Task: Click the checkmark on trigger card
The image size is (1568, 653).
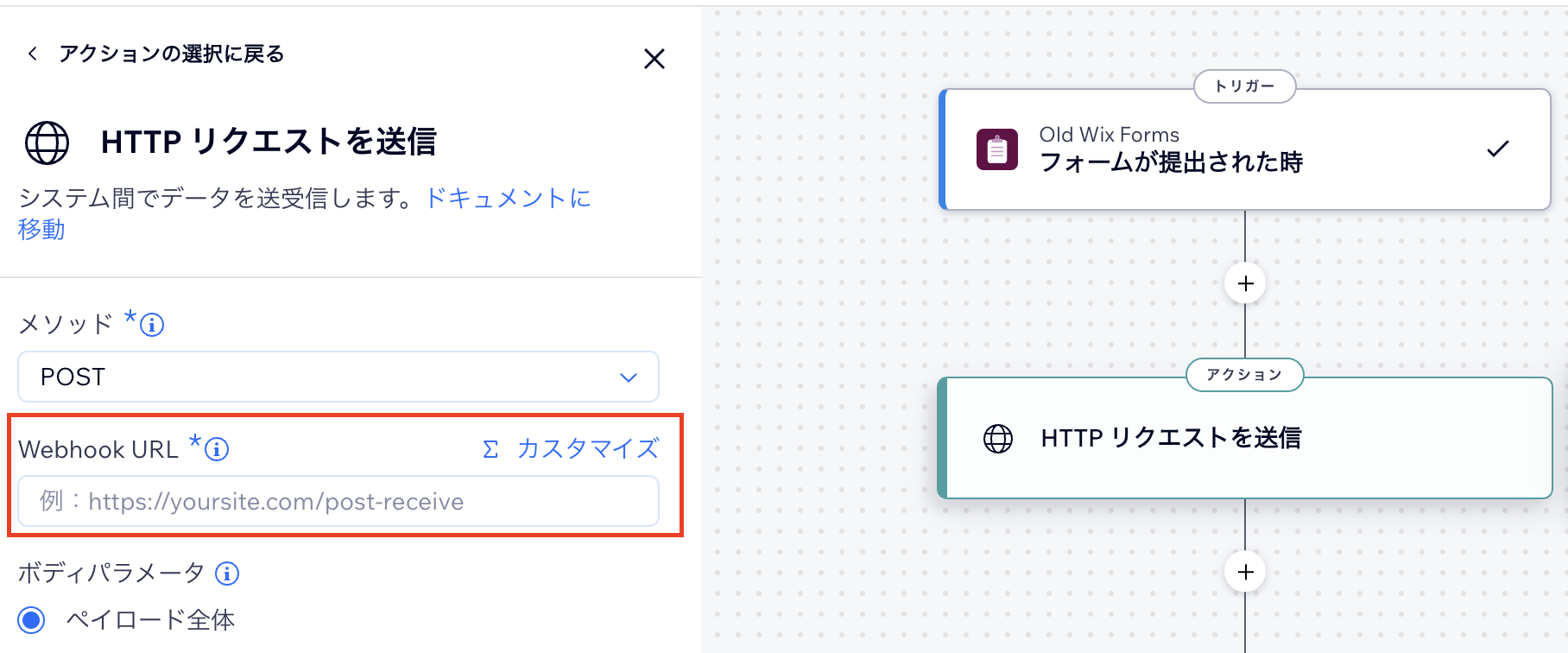Action: pyautogui.click(x=1498, y=149)
